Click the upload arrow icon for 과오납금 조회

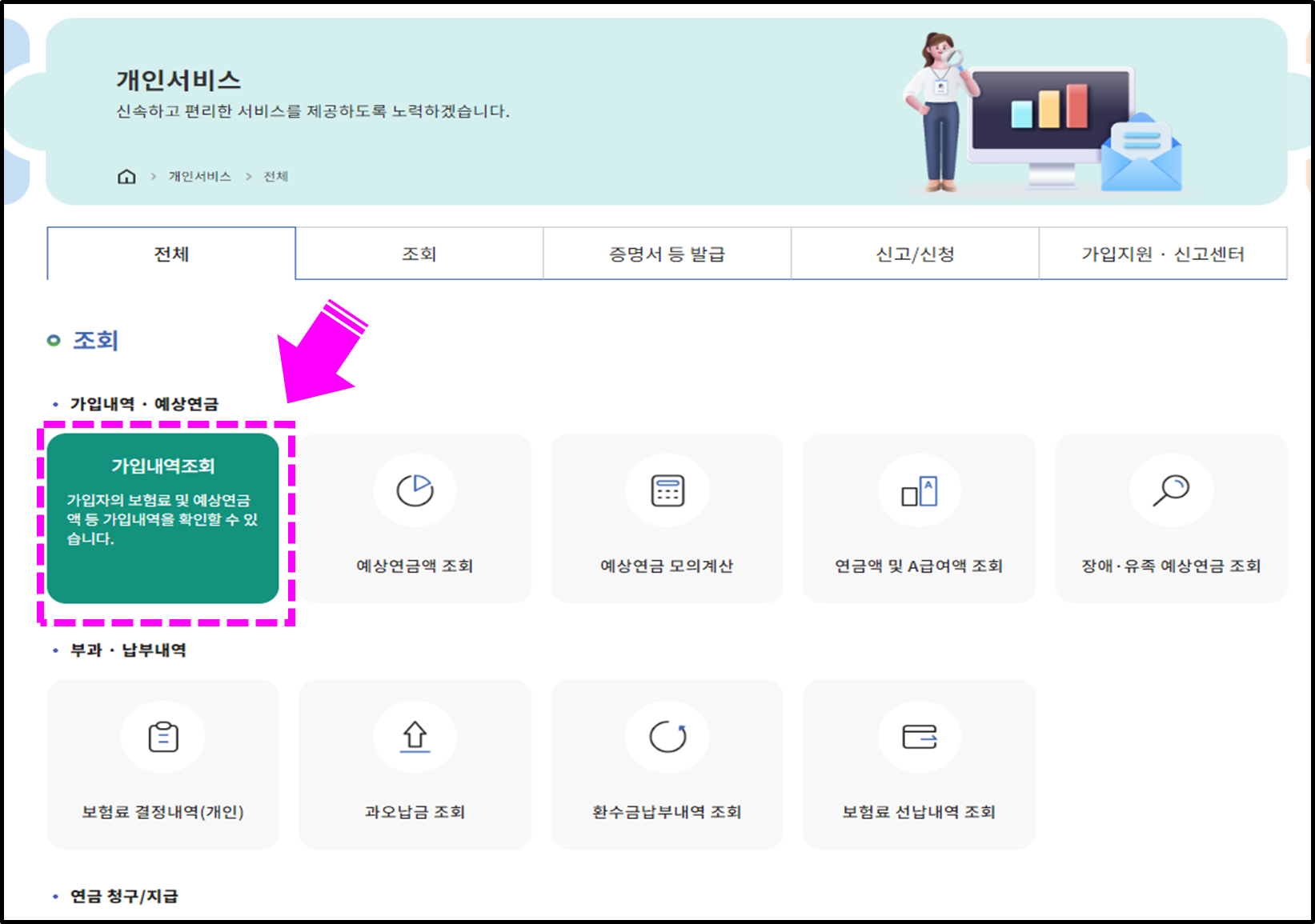coord(415,737)
